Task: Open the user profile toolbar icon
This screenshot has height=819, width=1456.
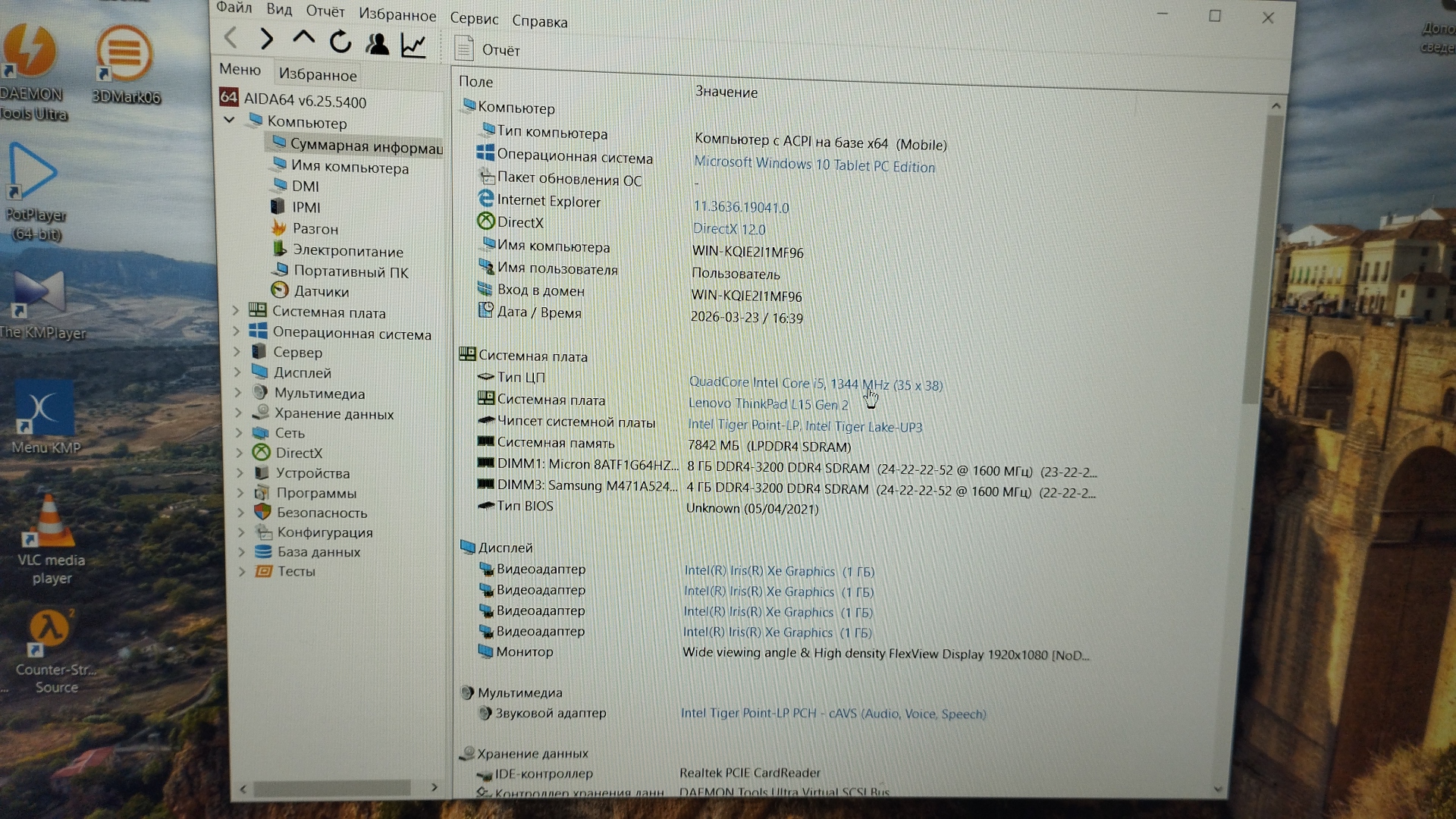Action: tap(377, 45)
